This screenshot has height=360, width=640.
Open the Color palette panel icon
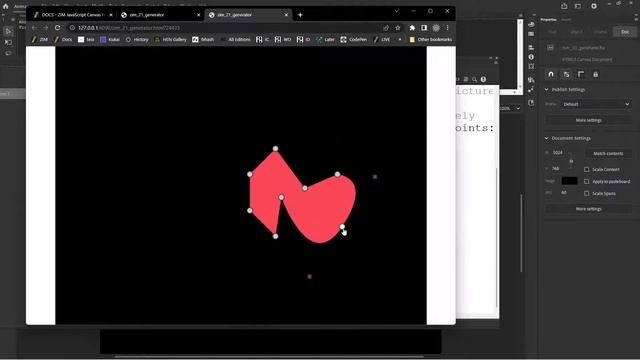point(531,25)
